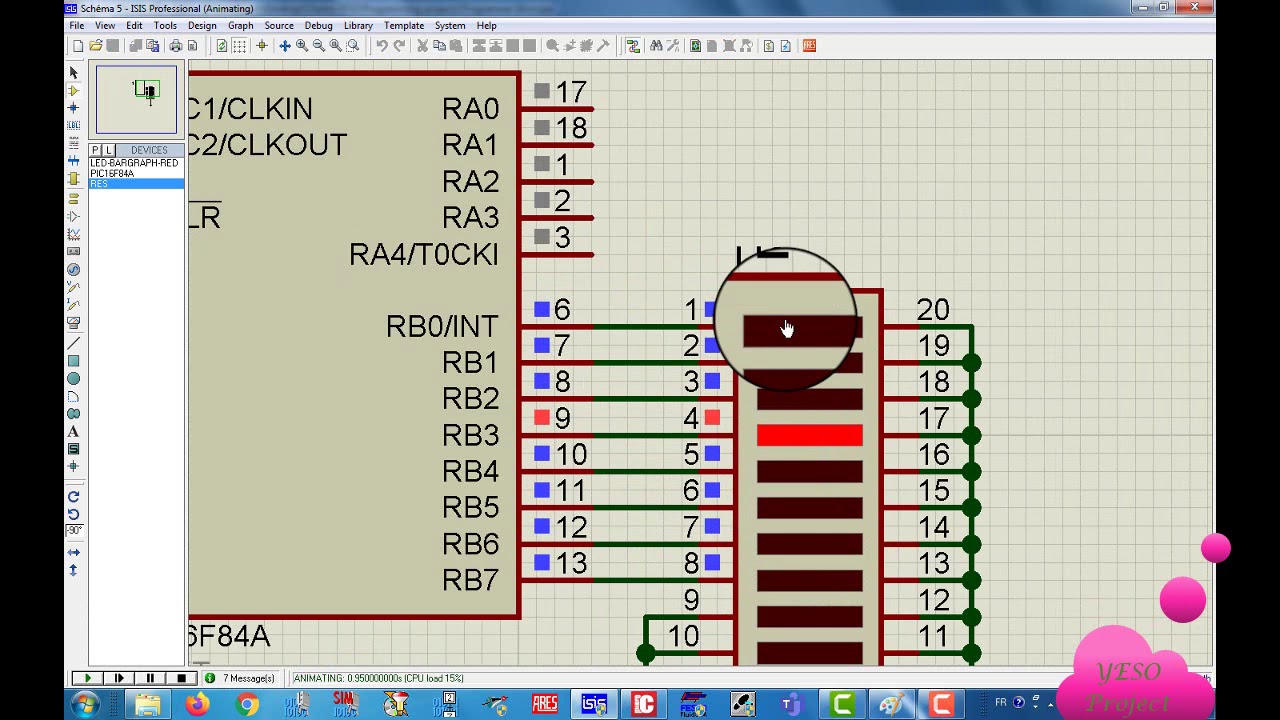Viewport: 1280px width, 720px height.
Task: Open the Library menu
Action: coord(358,25)
